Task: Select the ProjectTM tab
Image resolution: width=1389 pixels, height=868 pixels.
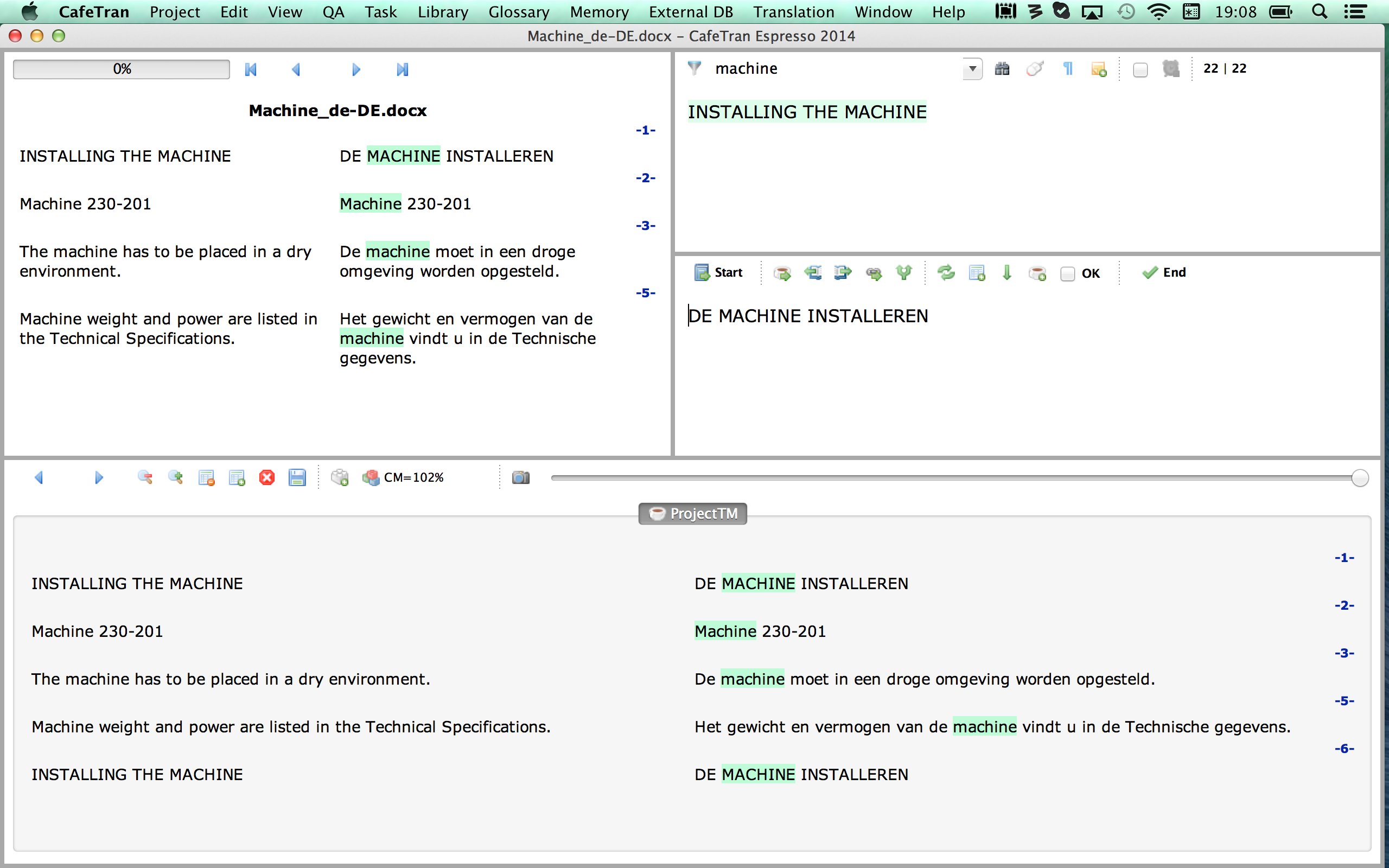Action: (693, 513)
